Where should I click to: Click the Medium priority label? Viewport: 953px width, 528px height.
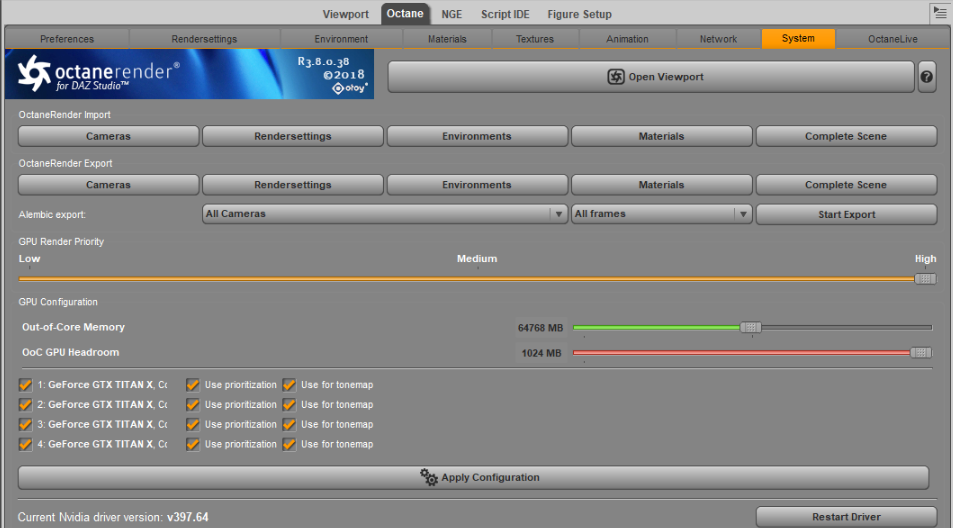tap(477, 259)
